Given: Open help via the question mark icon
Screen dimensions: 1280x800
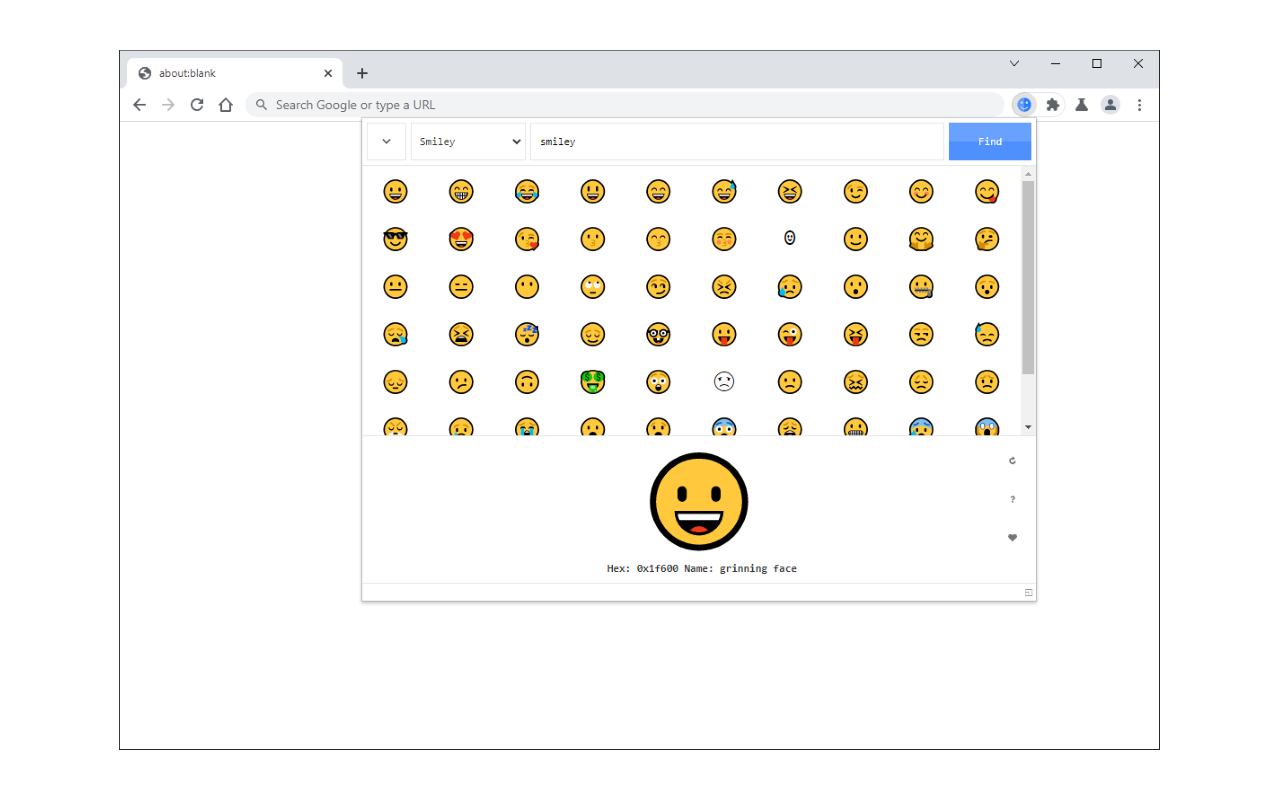Looking at the screenshot, I should [x=1012, y=499].
